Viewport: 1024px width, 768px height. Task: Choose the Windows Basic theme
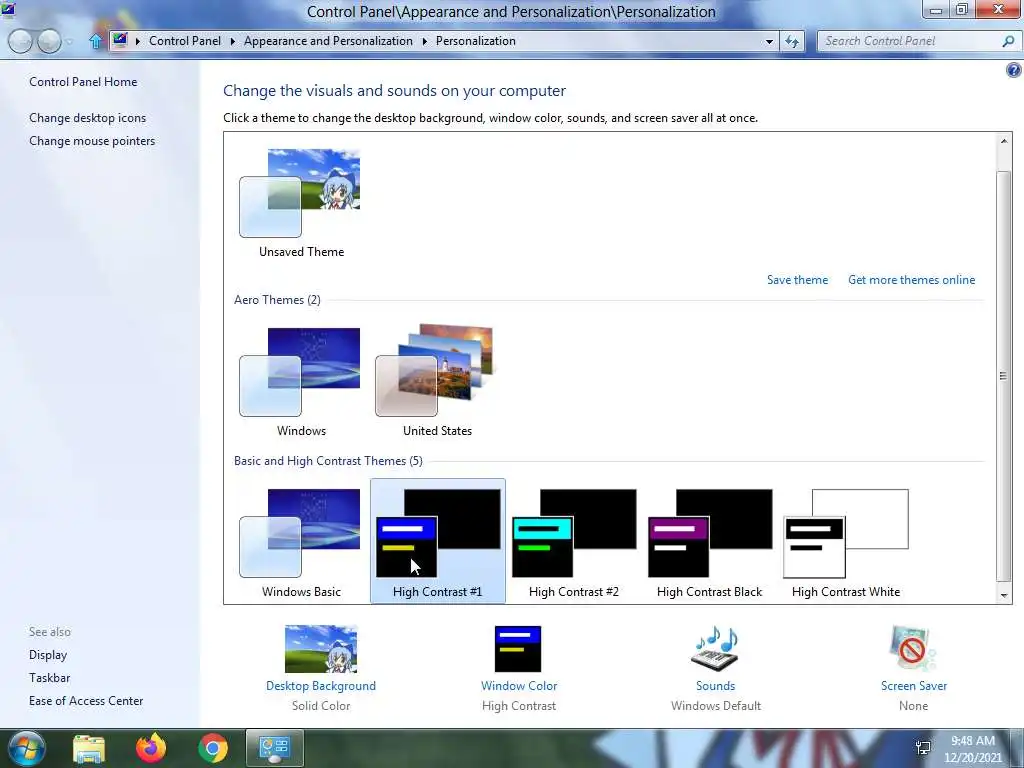300,533
